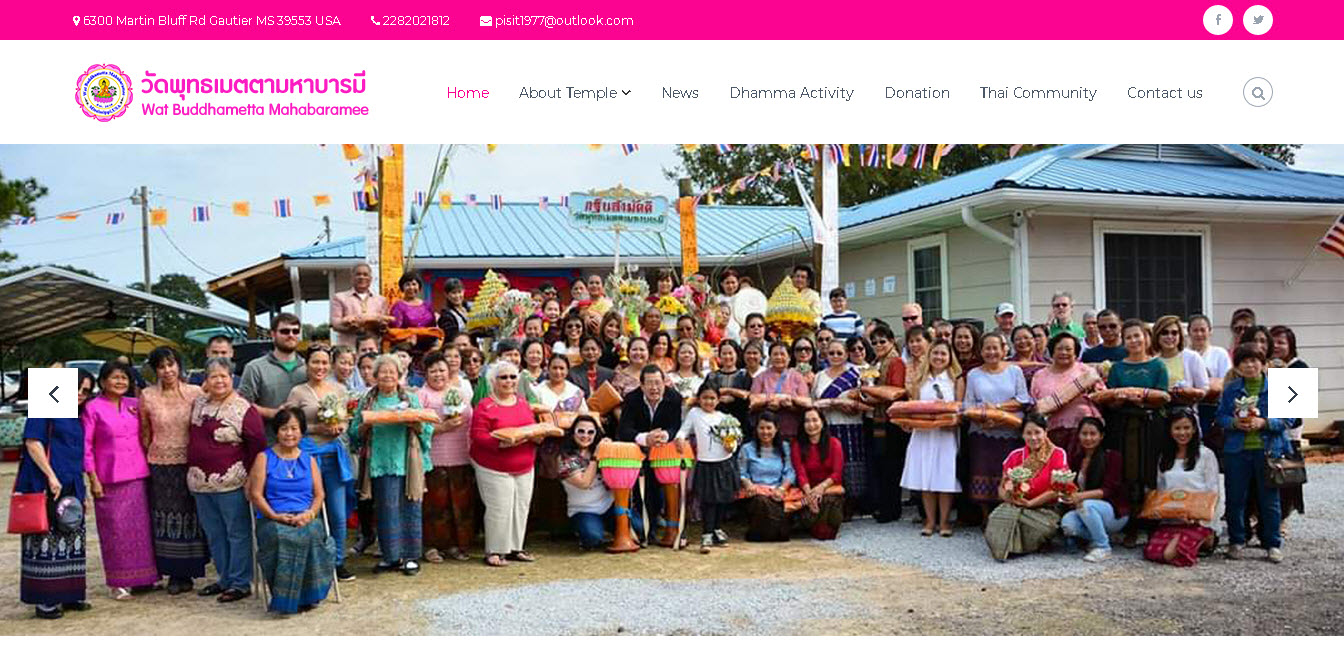Open the Dhamma Activity menu item
Image resolution: width=1344 pixels, height=647 pixels.
[791, 93]
